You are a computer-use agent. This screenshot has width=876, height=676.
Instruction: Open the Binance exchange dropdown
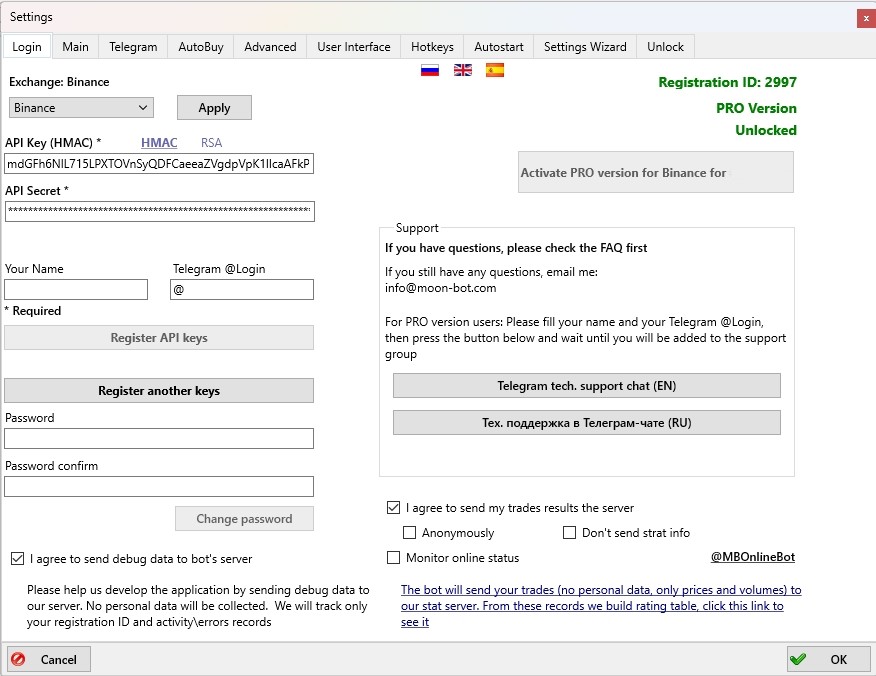[80, 108]
